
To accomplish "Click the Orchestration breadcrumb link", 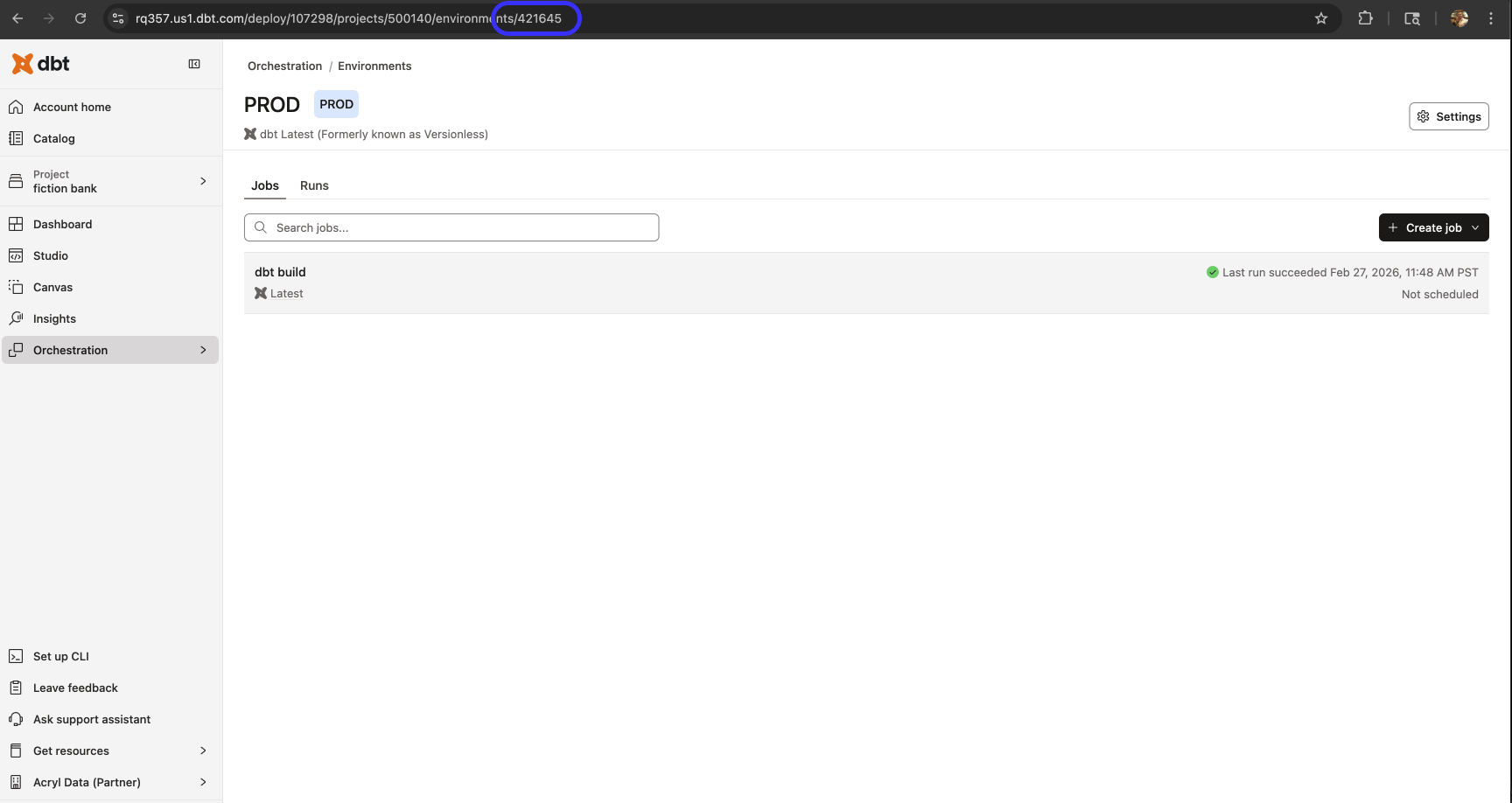I will point(284,66).
